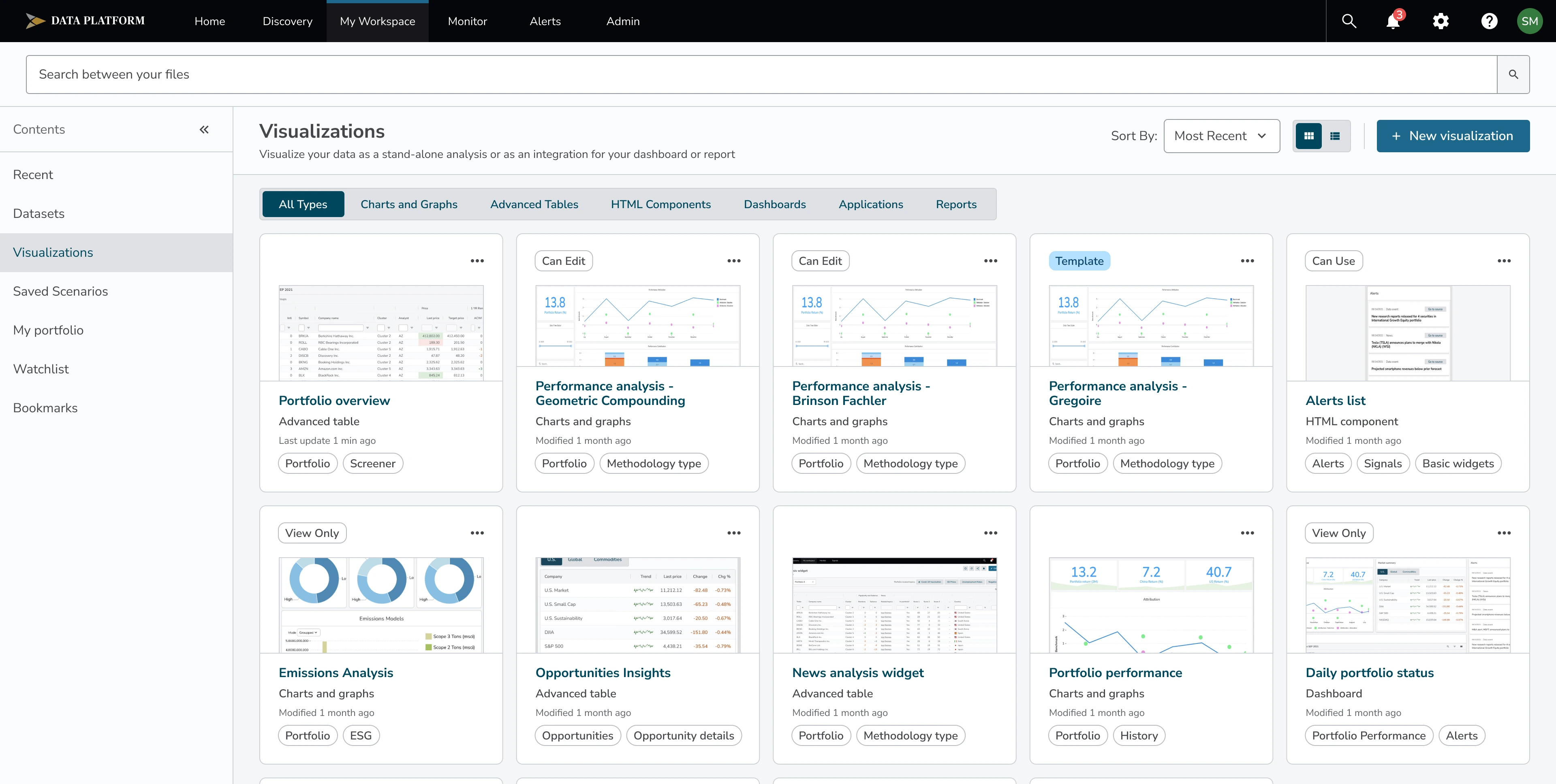Select the All Types filter tab
This screenshot has width=1556, height=784.
(303, 204)
